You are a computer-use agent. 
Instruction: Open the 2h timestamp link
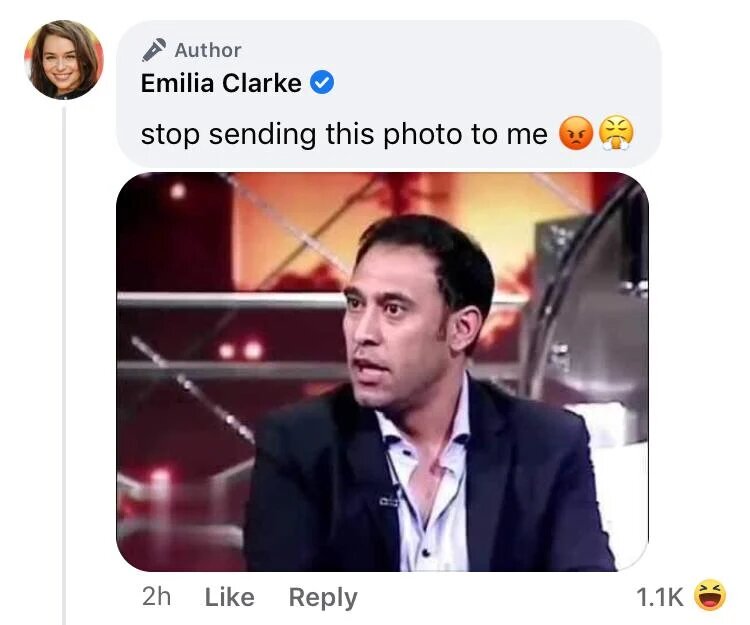click(x=157, y=597)
